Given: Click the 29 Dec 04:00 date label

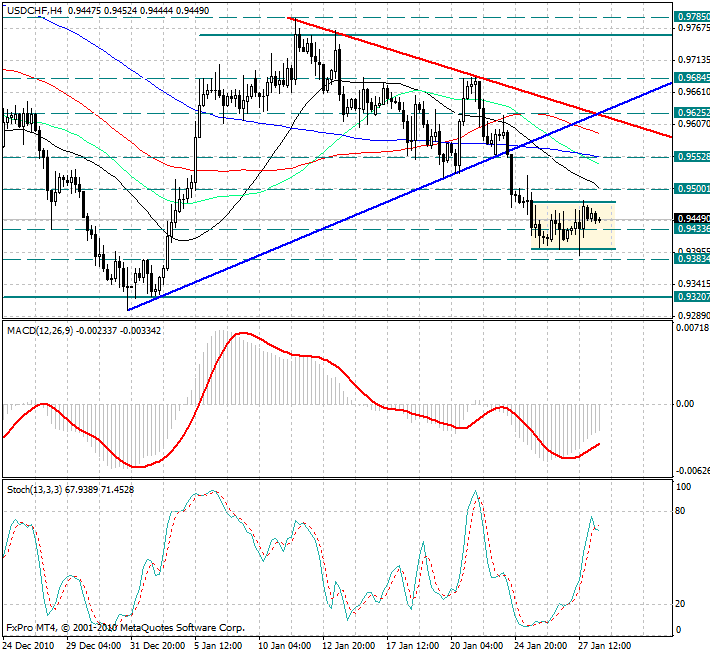Looking at the screenshot, I should pyautogui.click(x=93, y=645).
